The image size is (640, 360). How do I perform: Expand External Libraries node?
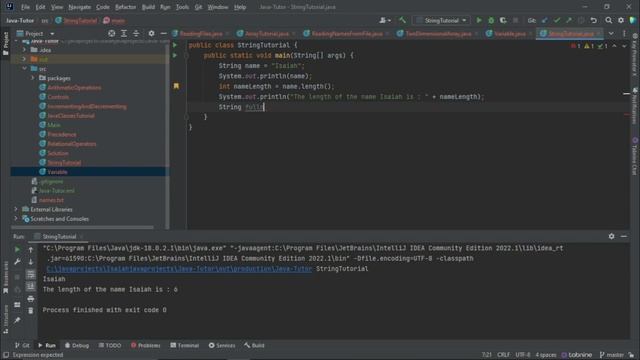(16, 209)
